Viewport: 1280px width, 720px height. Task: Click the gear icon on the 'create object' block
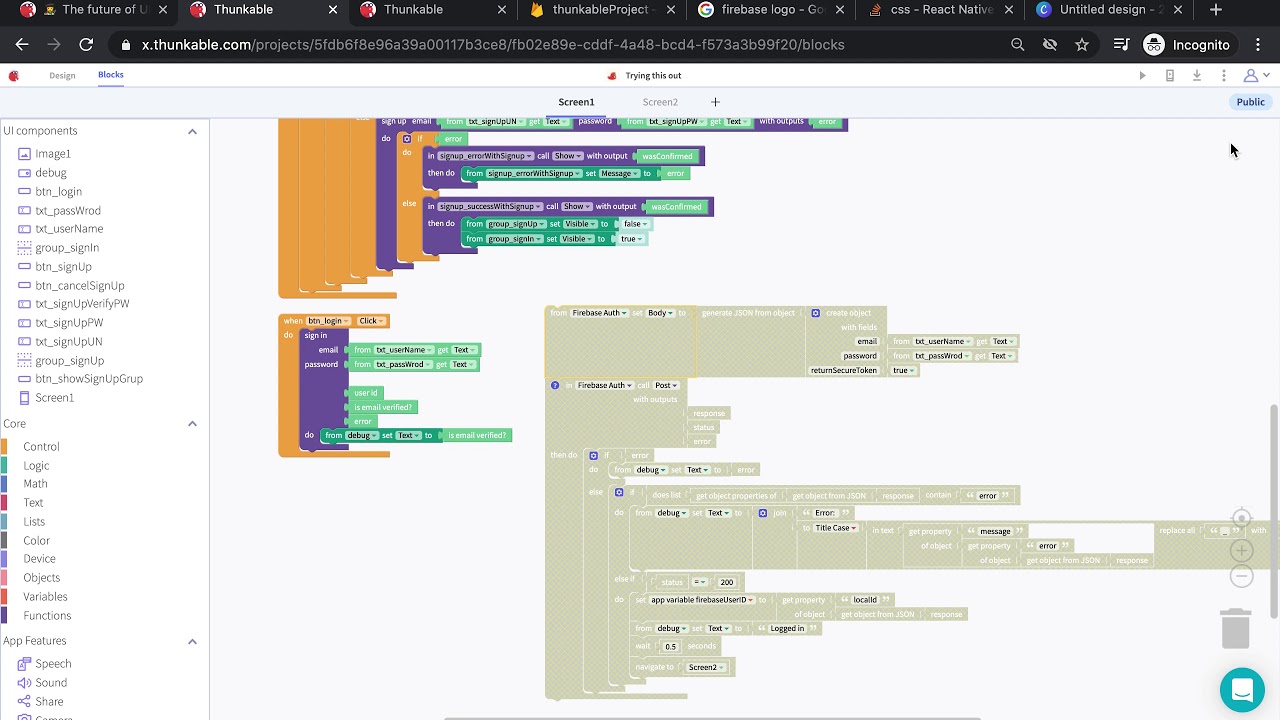point(815,313)
